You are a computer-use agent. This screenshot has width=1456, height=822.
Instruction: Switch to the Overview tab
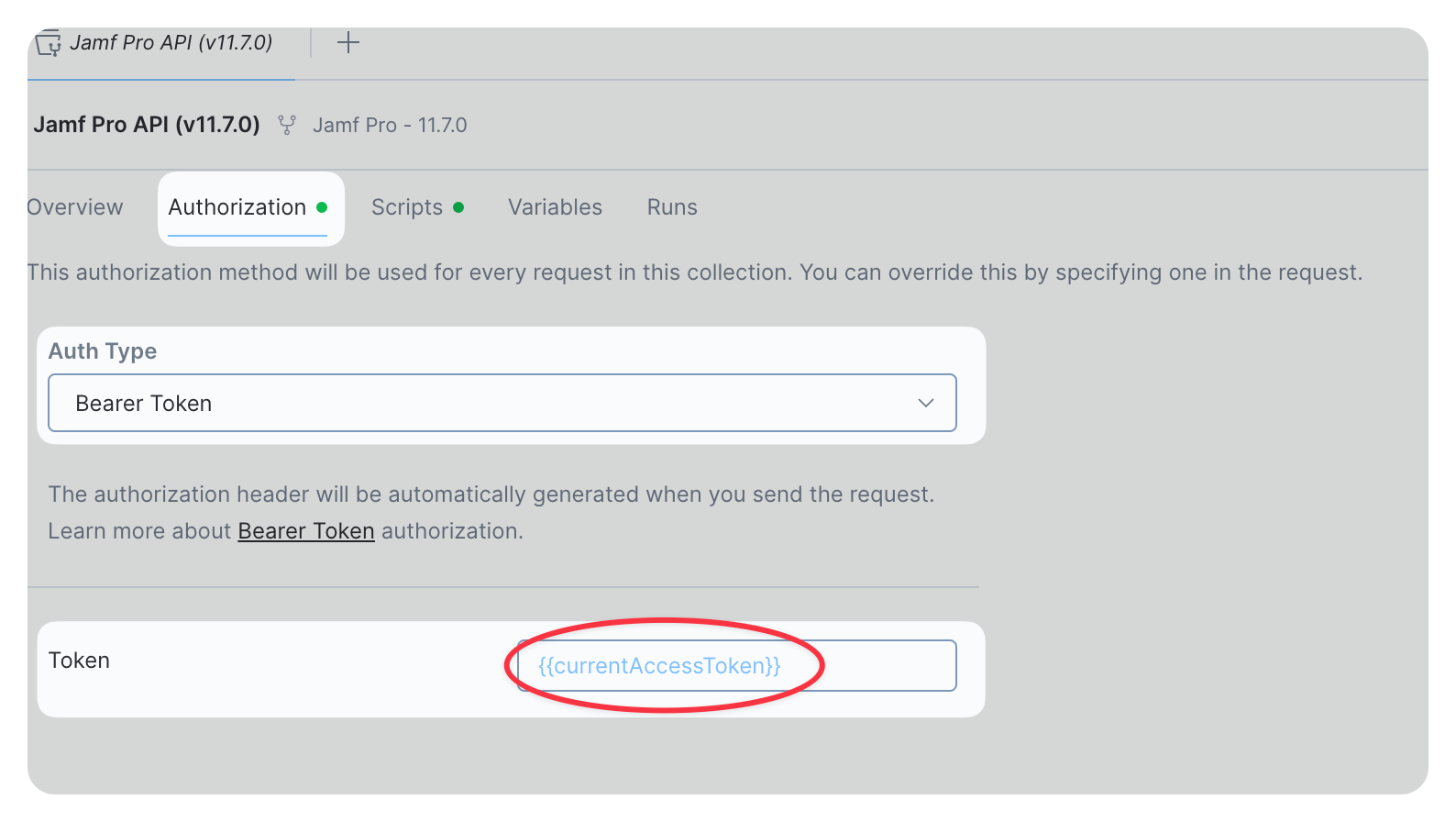pos(74,207)
